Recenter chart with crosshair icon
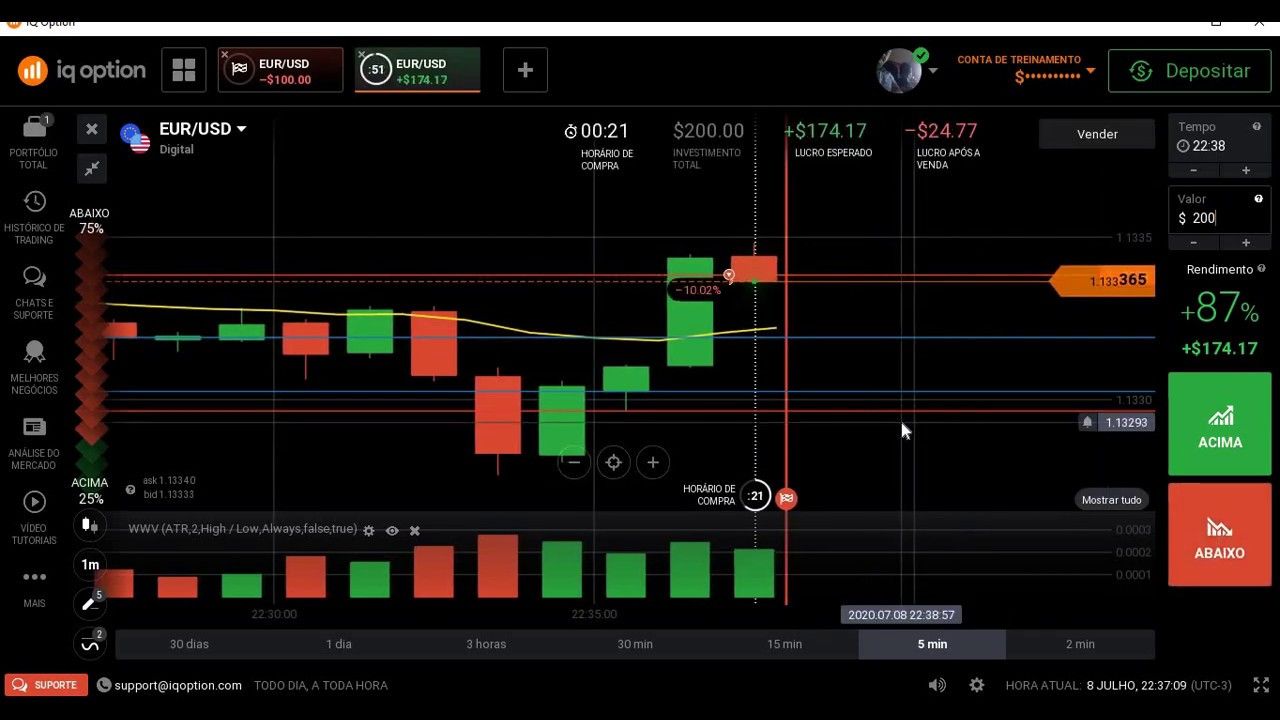This screenshot has width=1280, height=720. pyautogui.click(x=614, y=462)
